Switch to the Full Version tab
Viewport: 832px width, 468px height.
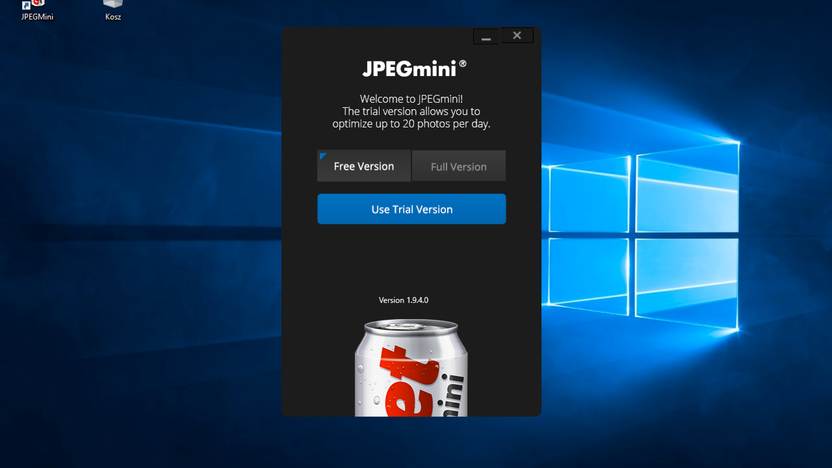coord(458,166)
